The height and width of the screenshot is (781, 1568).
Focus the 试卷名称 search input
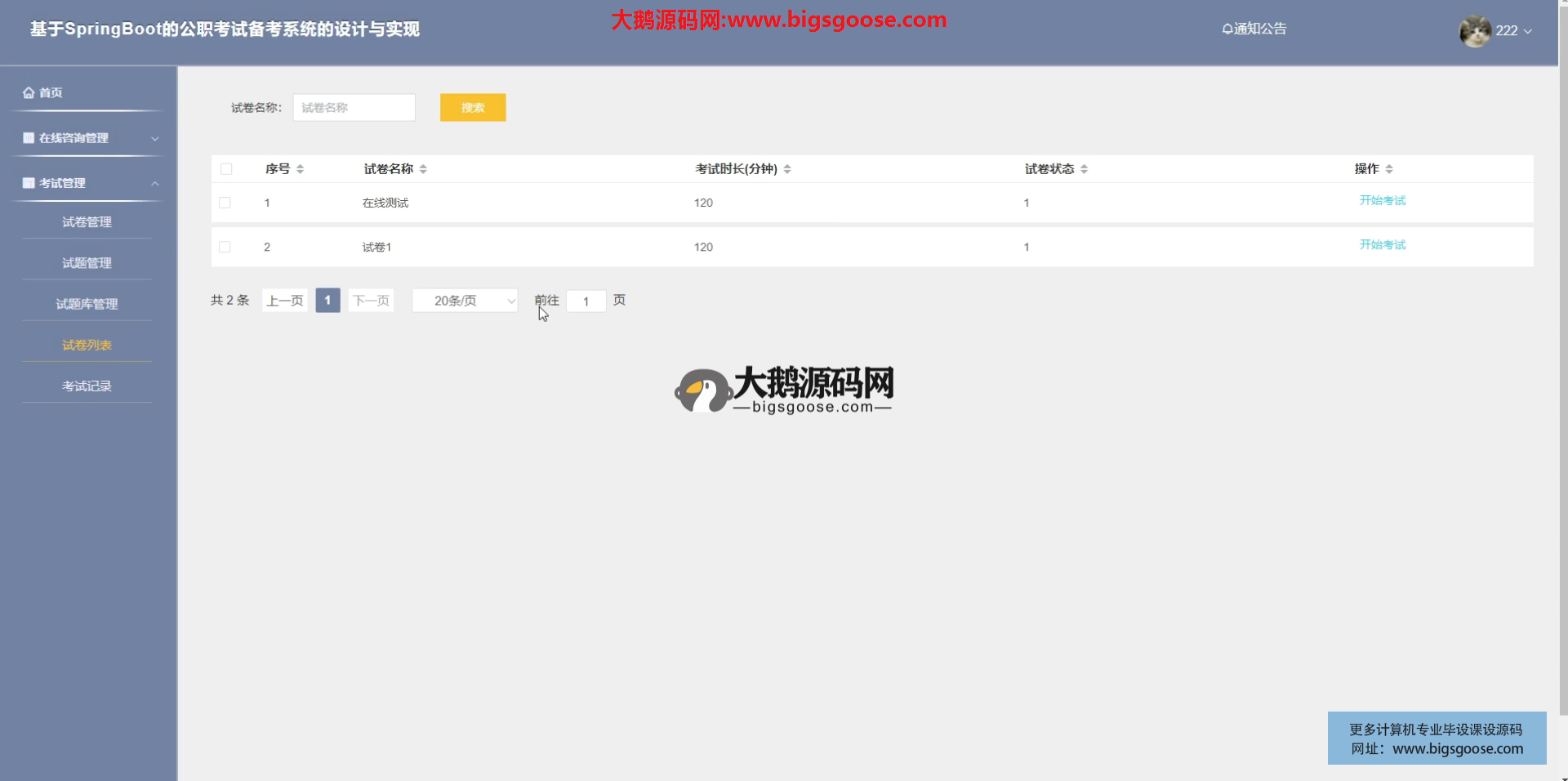[x=354, y=108]
